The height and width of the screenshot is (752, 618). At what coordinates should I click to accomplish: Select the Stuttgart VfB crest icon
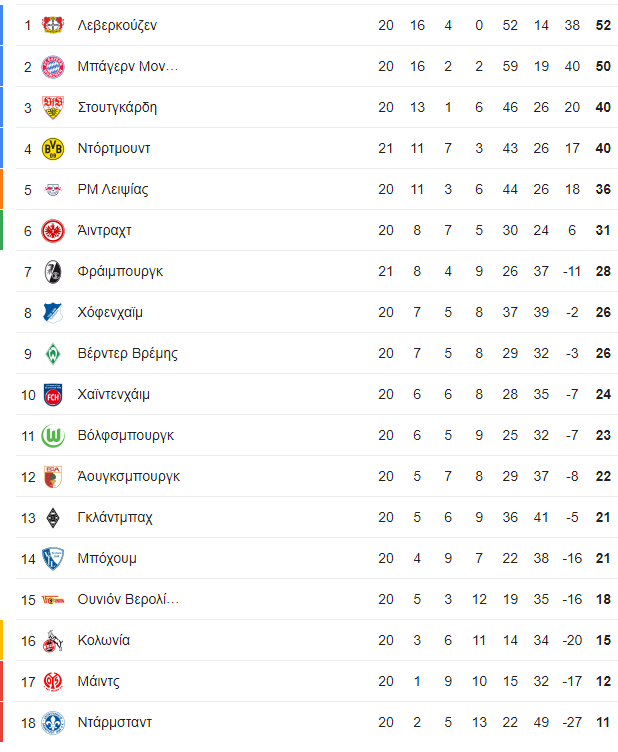53,107
